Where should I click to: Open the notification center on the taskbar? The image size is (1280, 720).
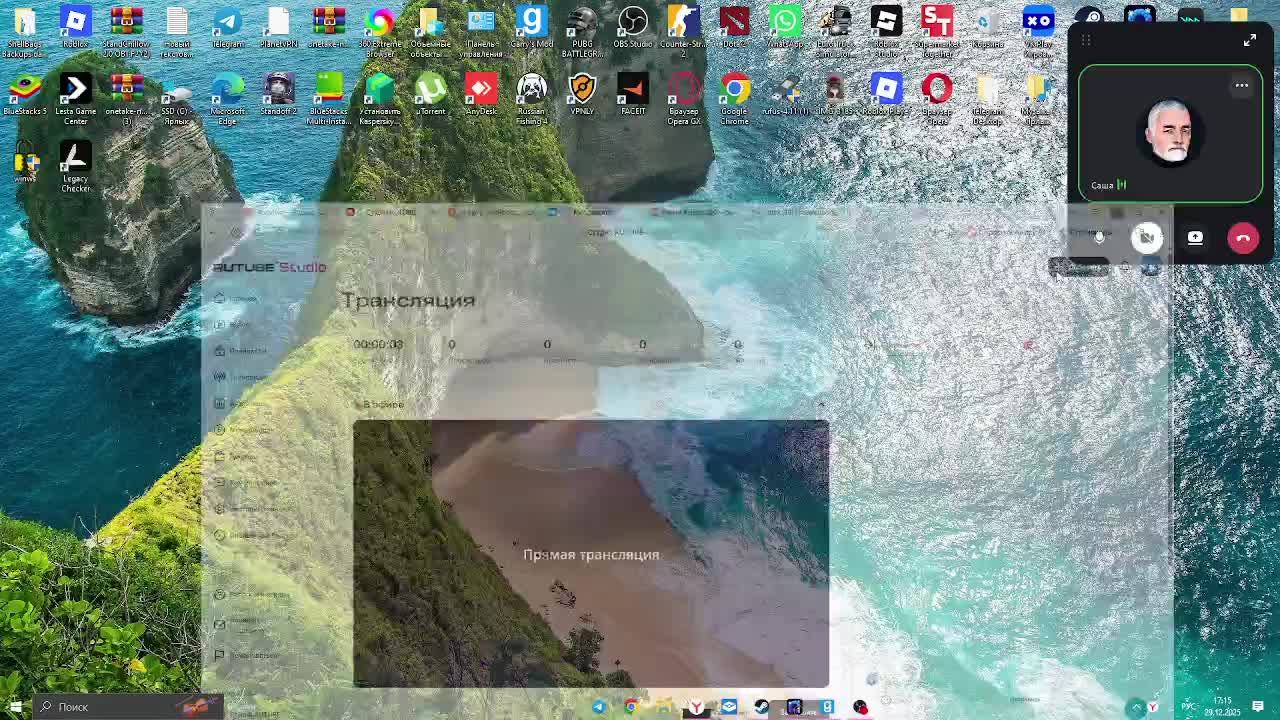[1258, 707]
